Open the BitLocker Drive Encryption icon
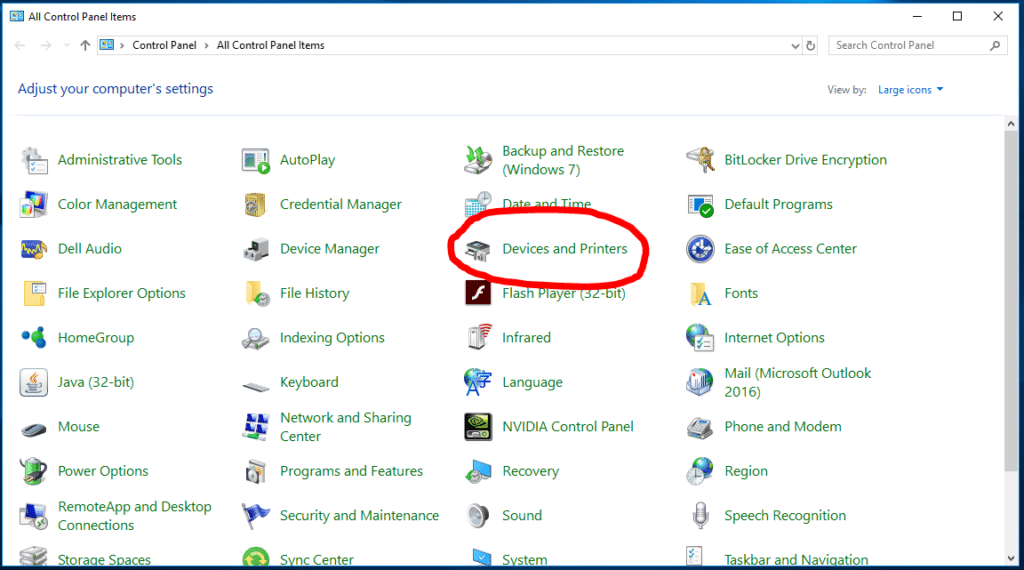The image size is (1024, 570). point(701,160)
